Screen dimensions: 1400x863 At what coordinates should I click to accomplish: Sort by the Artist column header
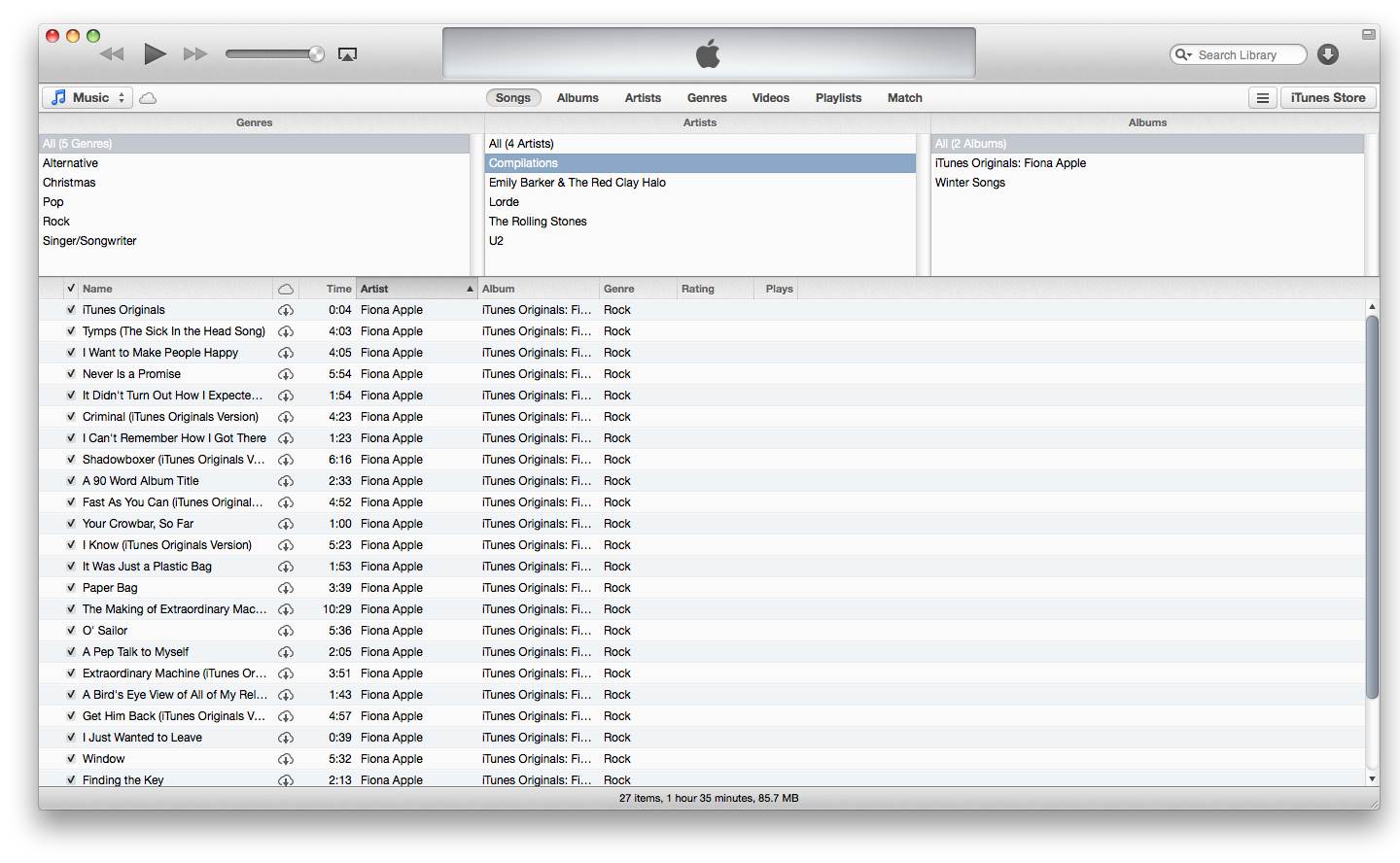point(416,289)
